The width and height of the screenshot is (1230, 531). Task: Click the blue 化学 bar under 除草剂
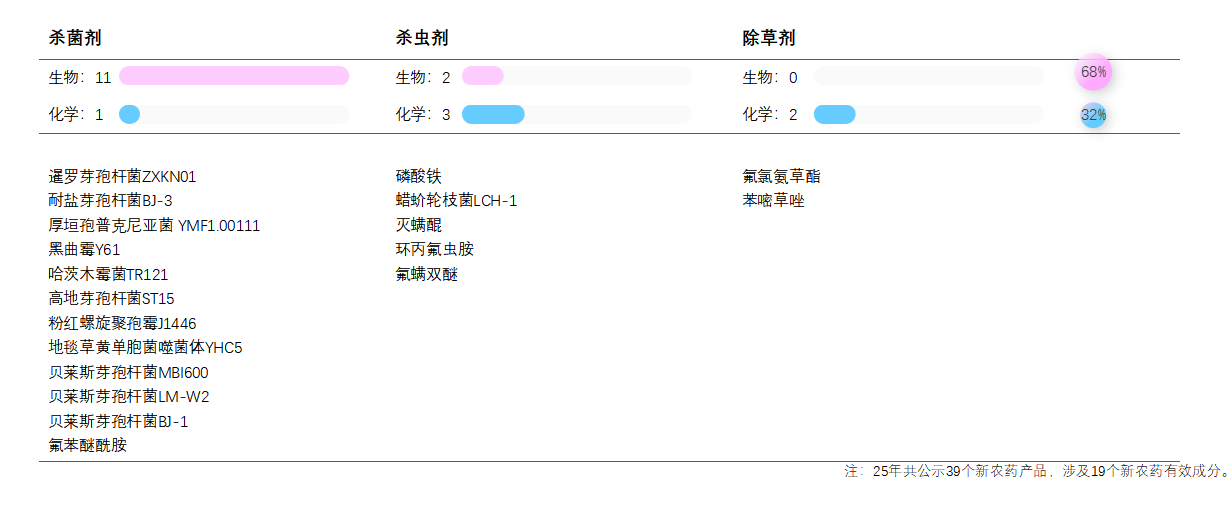[x=835, y=114]
